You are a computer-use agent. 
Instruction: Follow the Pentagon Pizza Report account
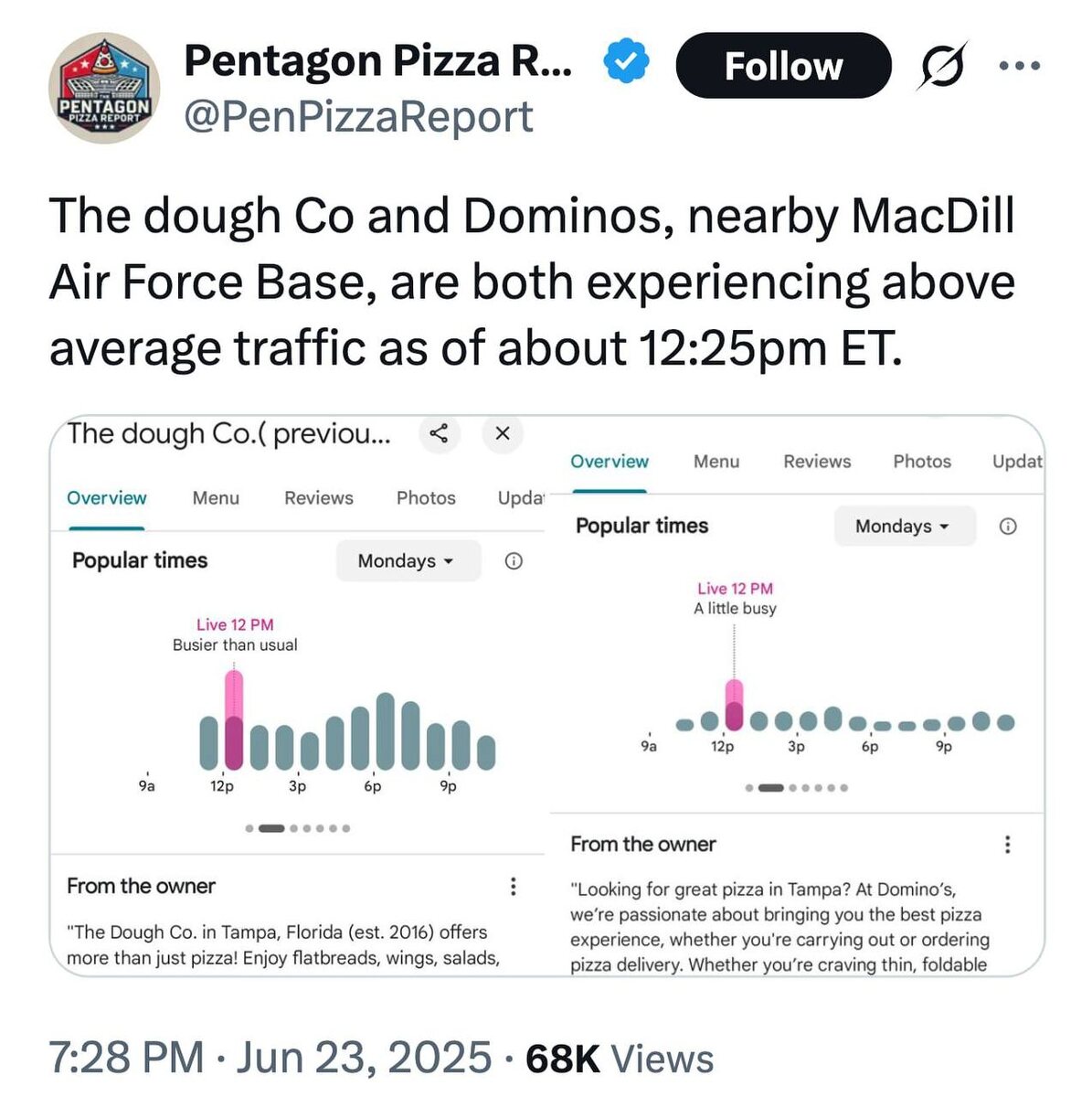tap(783, 66)
